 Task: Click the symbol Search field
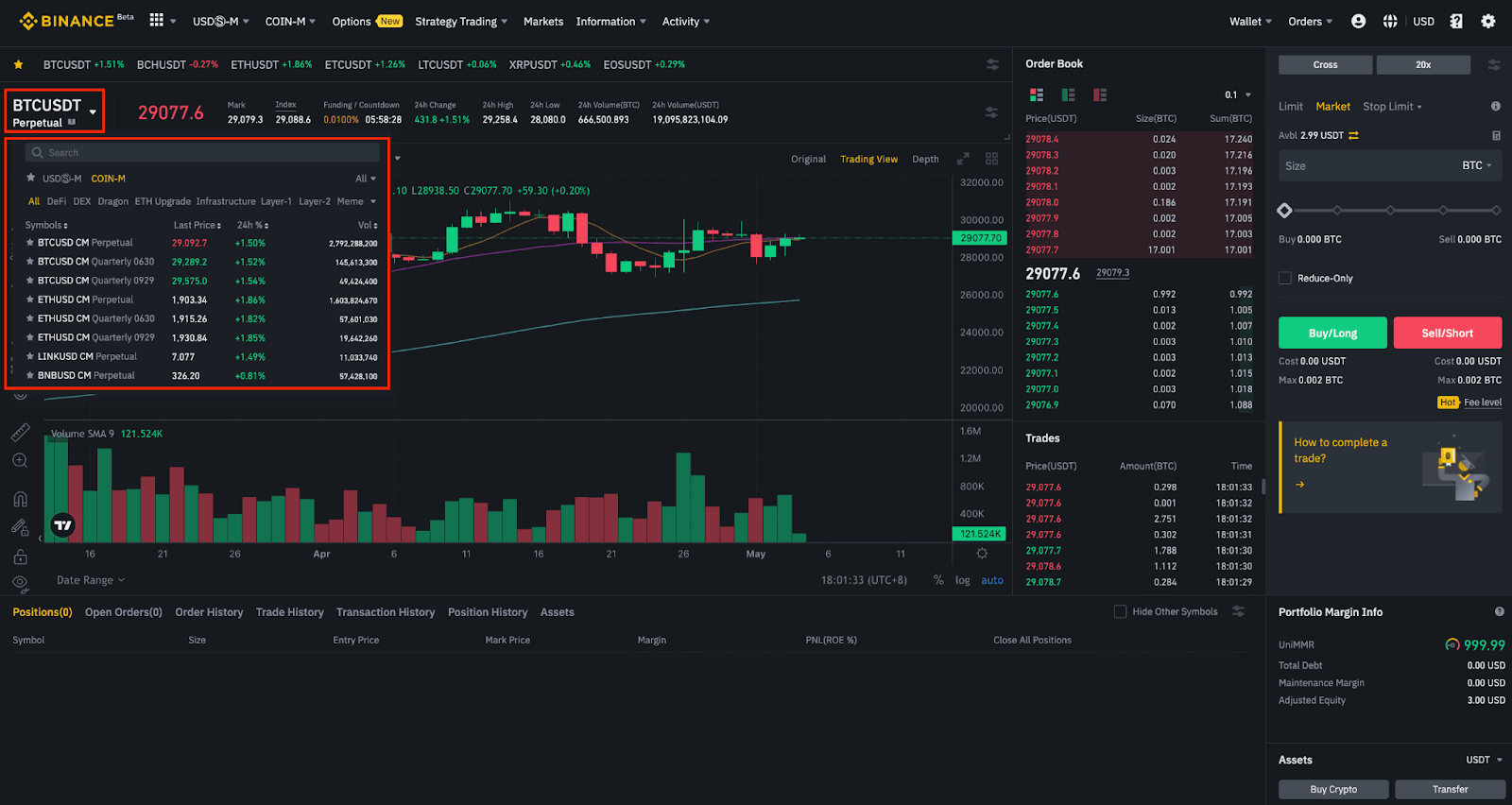point(203,152)
